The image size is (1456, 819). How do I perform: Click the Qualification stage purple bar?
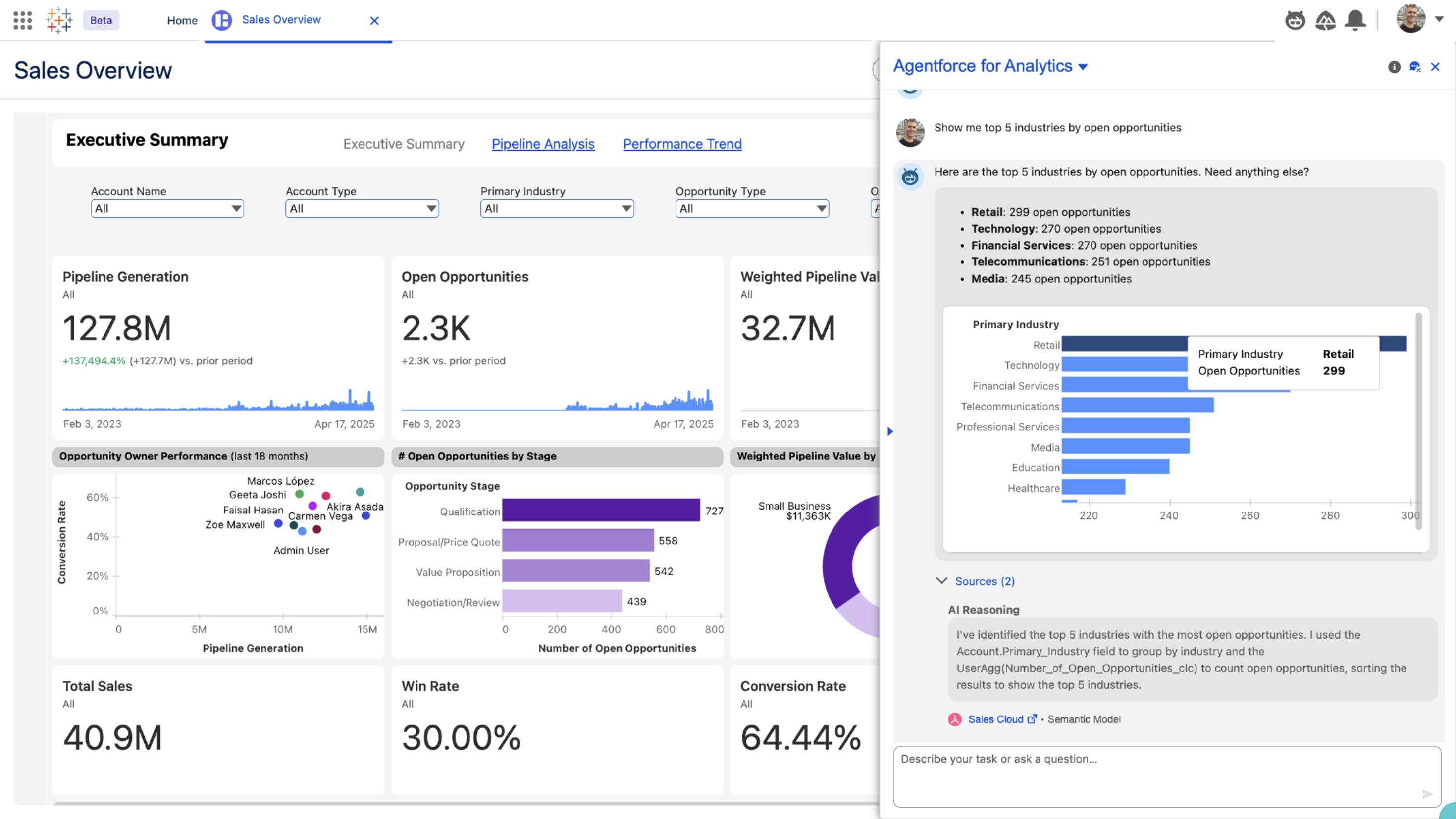(600, 510)
